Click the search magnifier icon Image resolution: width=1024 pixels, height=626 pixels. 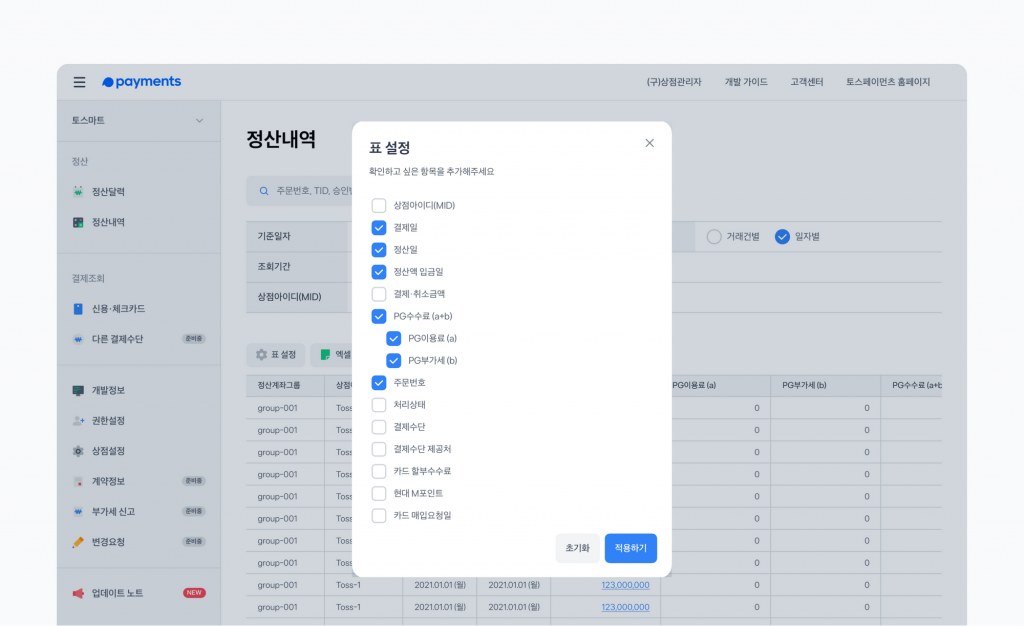click(x=264, y=191)
